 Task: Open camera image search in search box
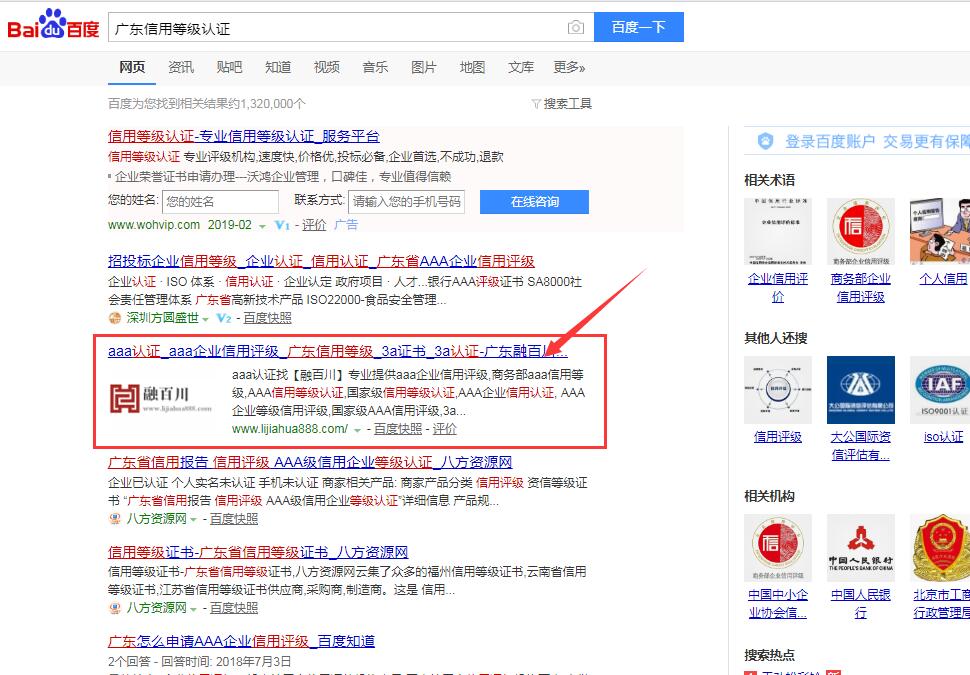coord(575,27)
